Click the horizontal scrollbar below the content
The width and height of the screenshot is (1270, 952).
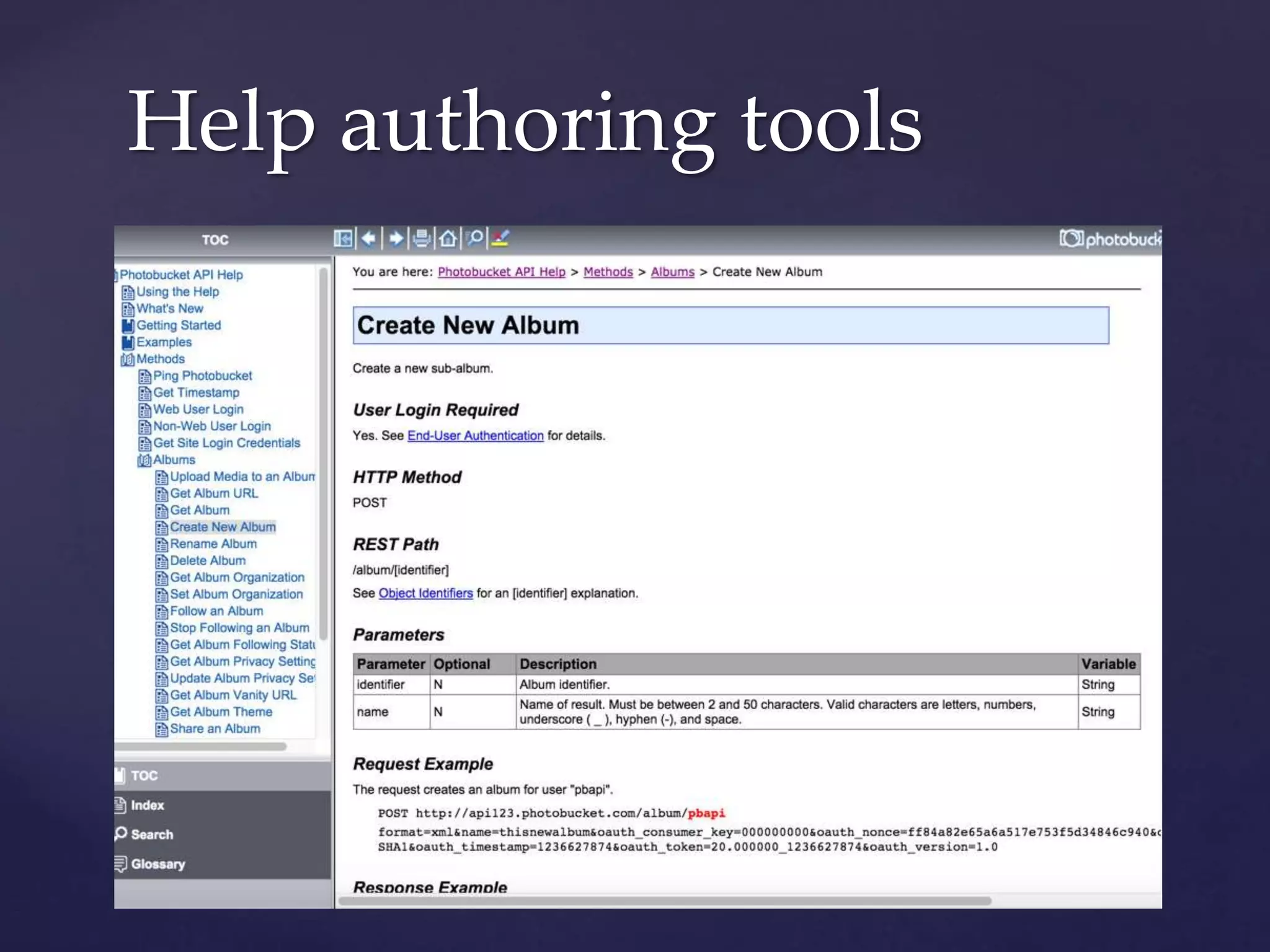pyautogui.click(x=664, y=901)
